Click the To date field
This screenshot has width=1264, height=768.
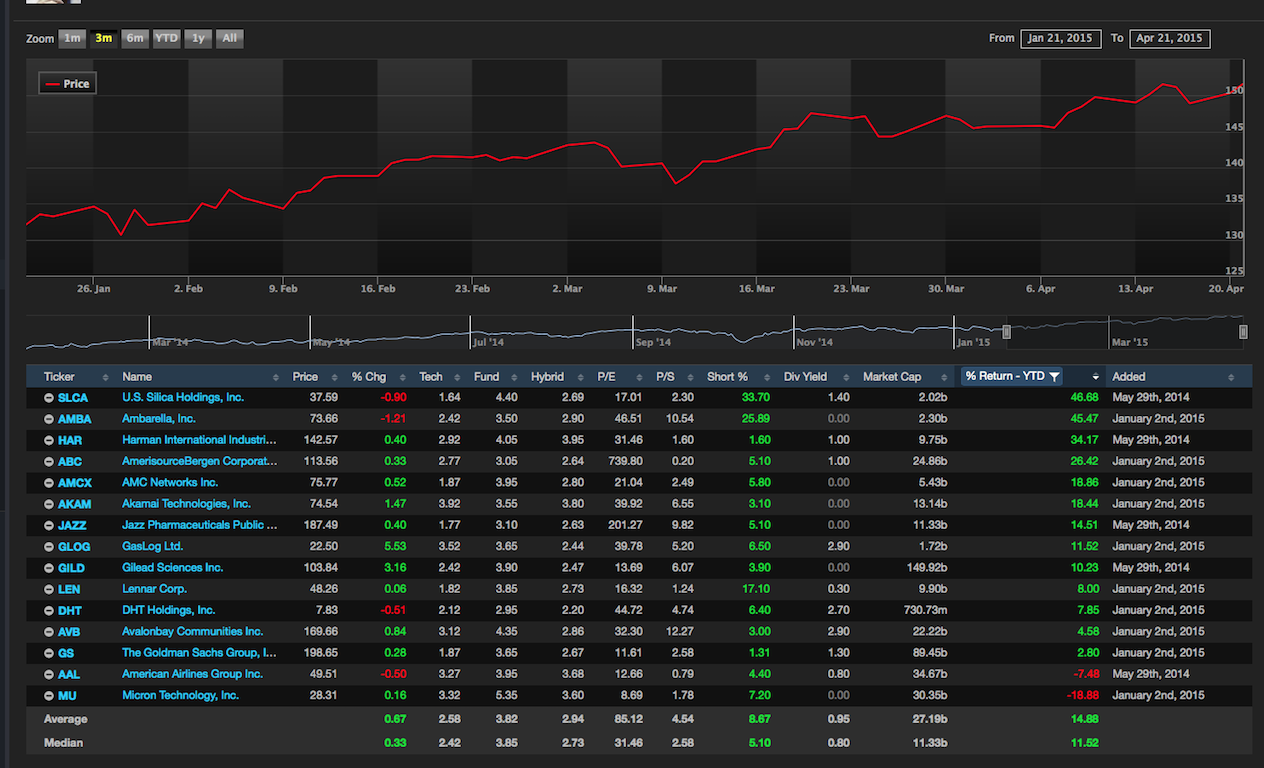pyautogui.click(x=1170, y=39)
